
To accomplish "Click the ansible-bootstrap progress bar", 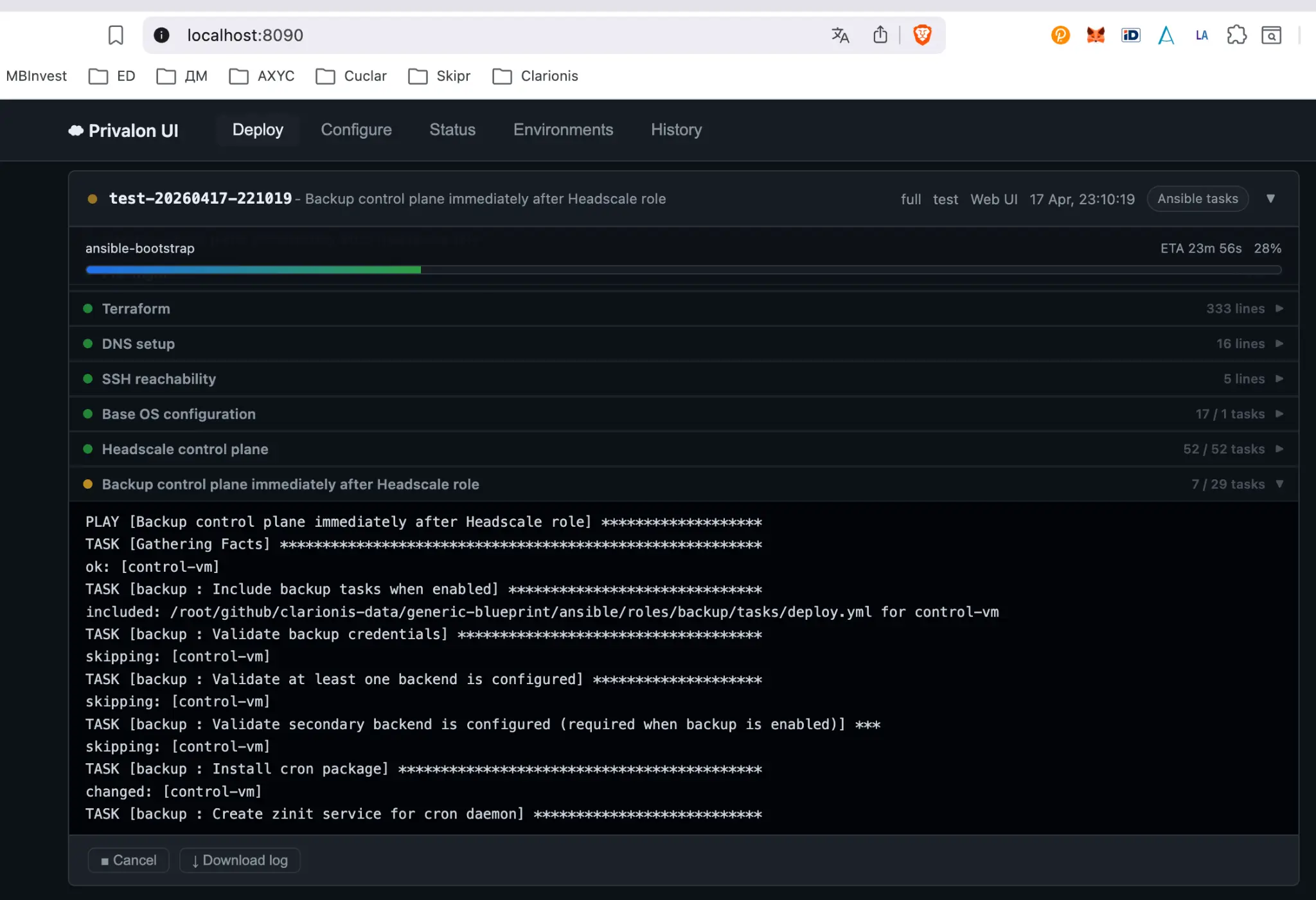I will tap(684, 269).
